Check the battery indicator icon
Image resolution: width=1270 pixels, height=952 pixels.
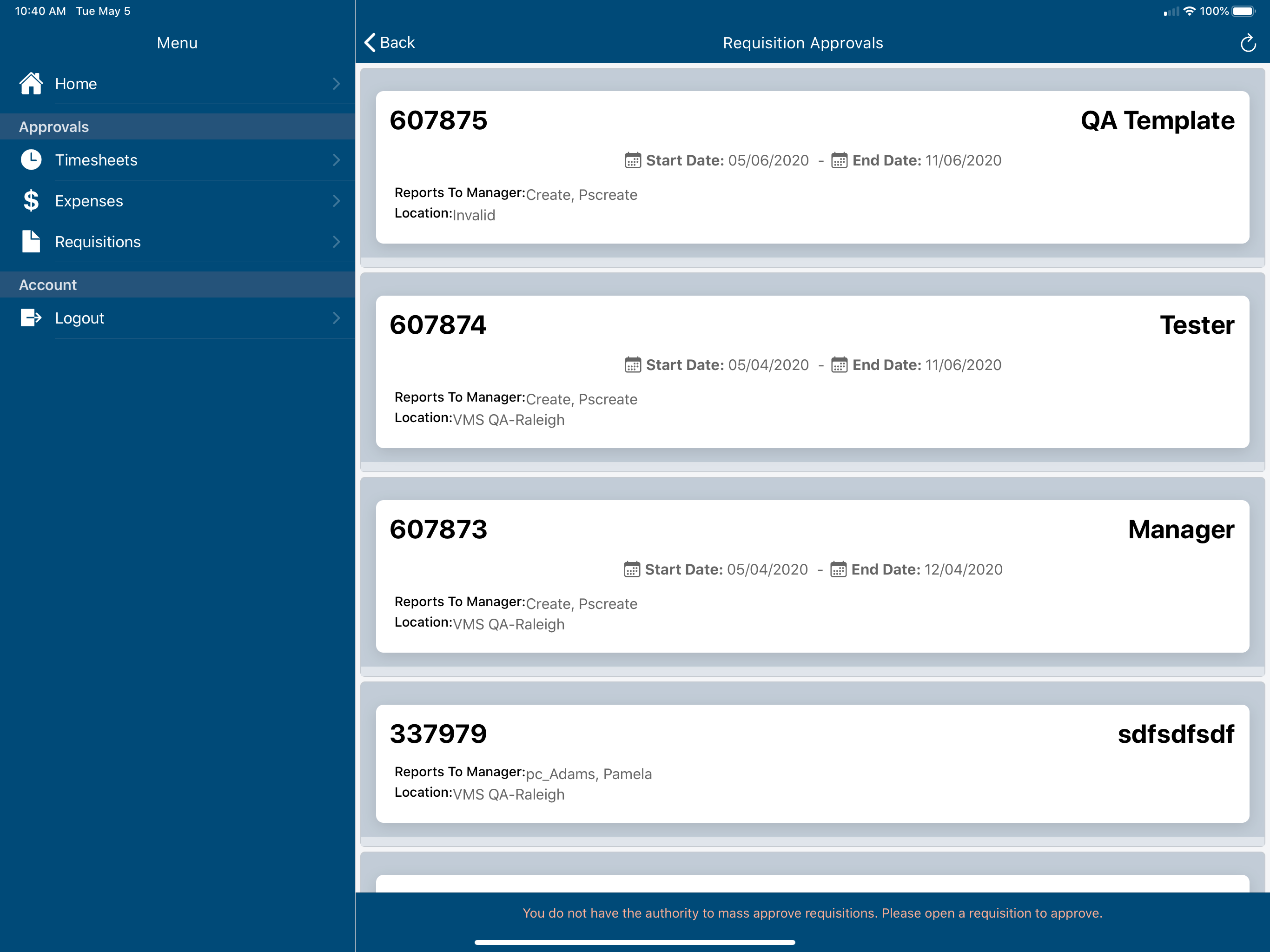[1244, 11]
